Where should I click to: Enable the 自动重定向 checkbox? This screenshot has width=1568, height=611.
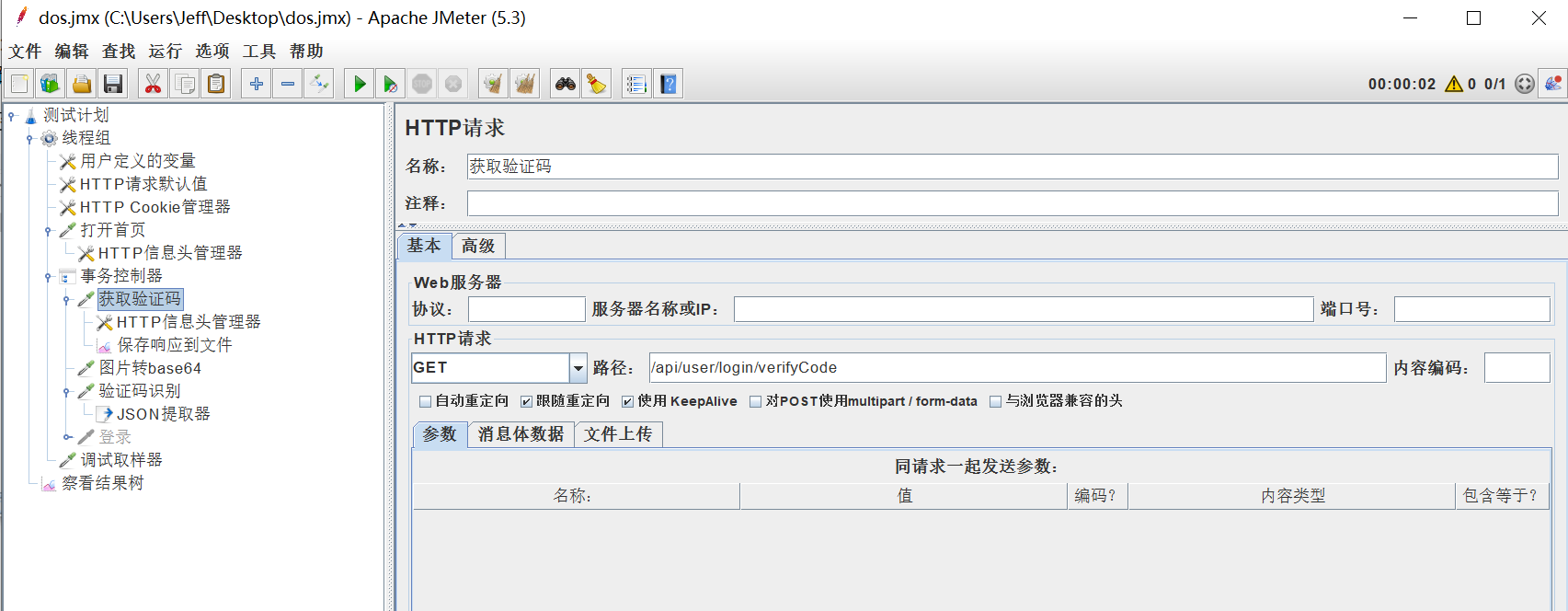pyautogui.click(x=425, y=401)
